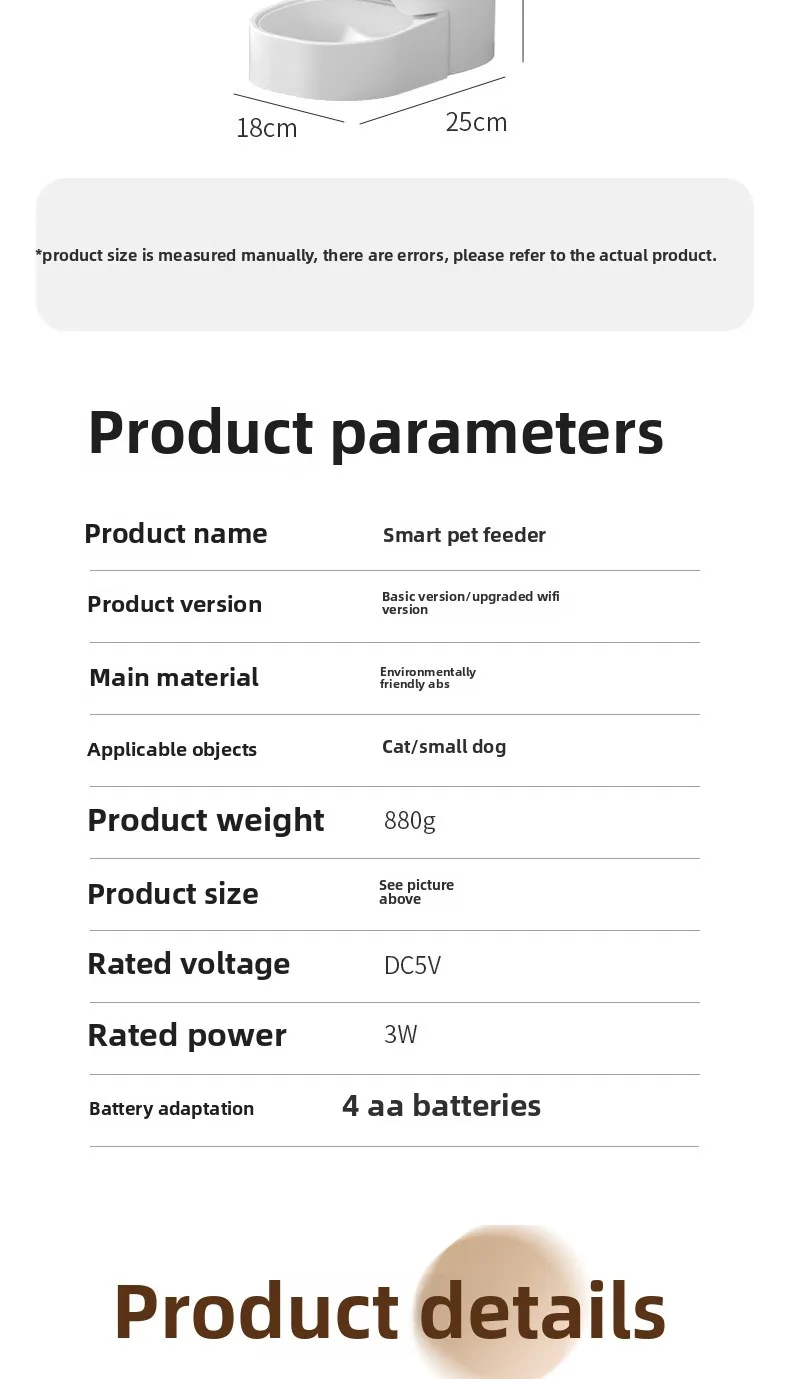Image resolution: width=790 pixels, height=1379 pixels.
Task: Click the "Environmentally friendly abs" value
Action: pyautogui.click(x=428, y=678)
